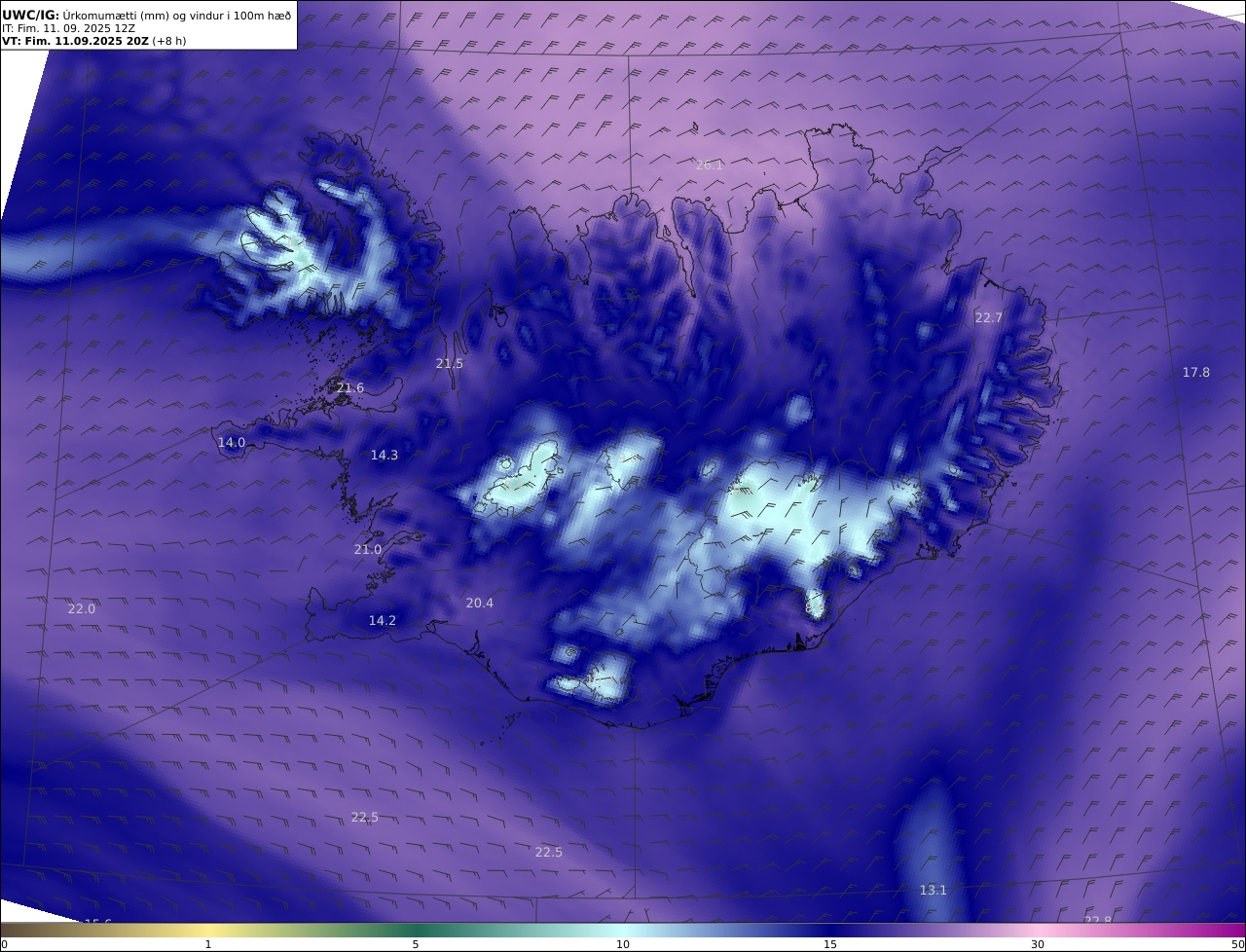The height and width of the screenshot is (952, 1246).
Task: Click the 15 tick label on colorbar
Action: (830, 945)
